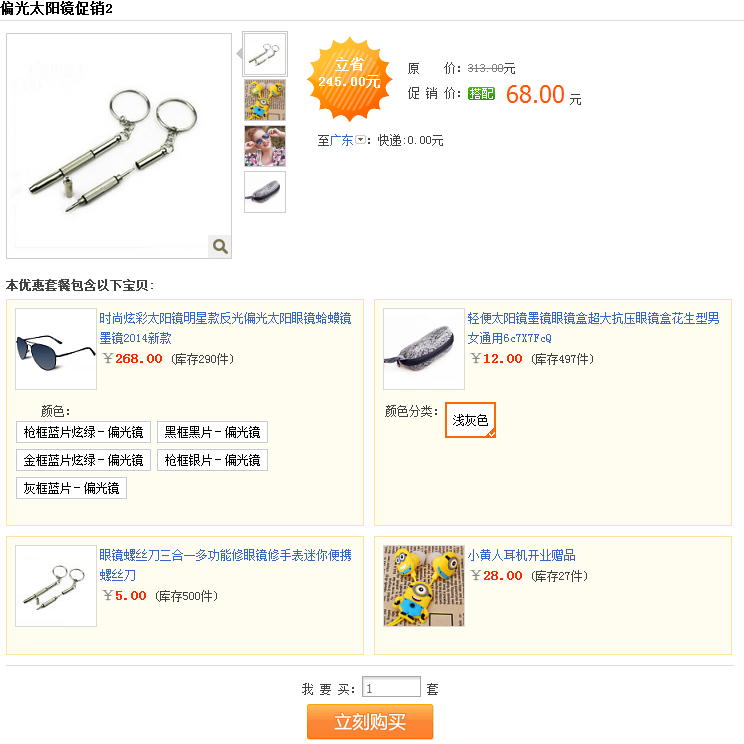Choose color 枪框蓝片炫绿-偏光镜

(84, 432)
